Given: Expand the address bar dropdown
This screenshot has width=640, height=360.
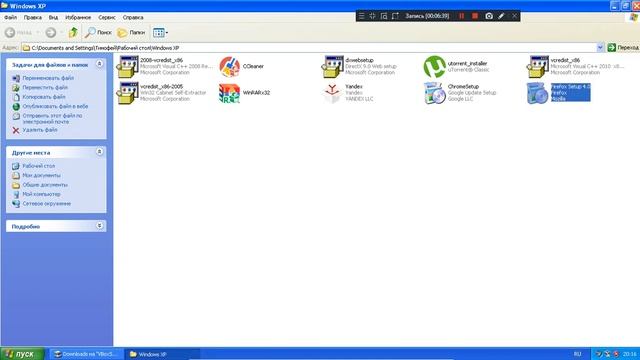Looking at the screenshot, I should coord(600,47).
